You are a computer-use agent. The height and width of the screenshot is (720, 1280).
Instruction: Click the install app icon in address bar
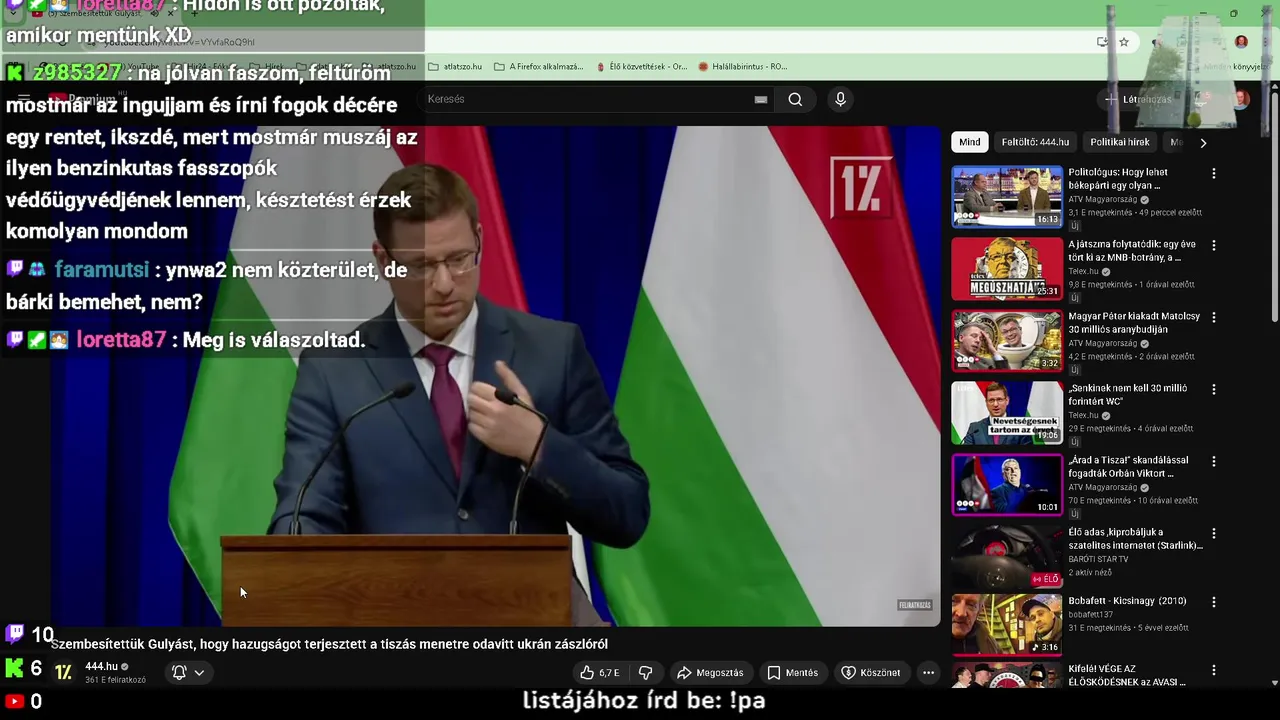click(x=1102, y=42)
